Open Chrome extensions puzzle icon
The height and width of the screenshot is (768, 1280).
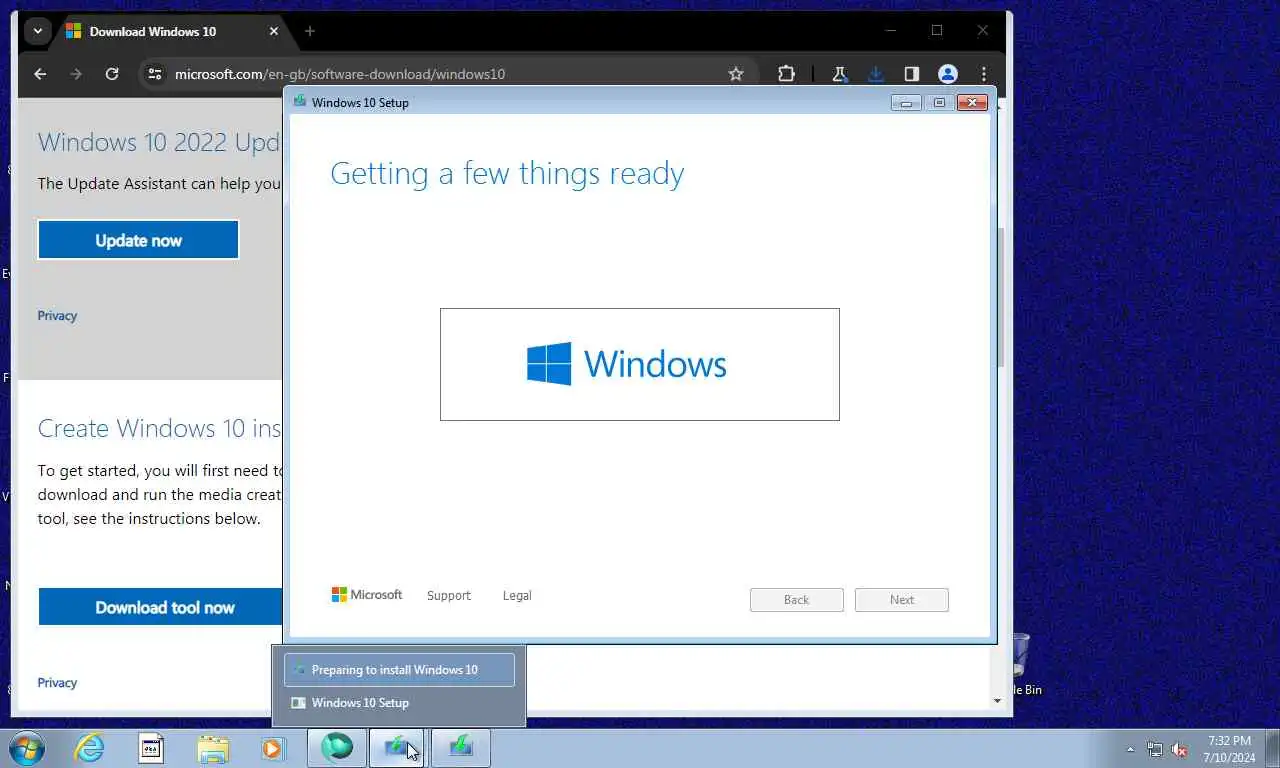pyautogui.click(x=787, y=74)
